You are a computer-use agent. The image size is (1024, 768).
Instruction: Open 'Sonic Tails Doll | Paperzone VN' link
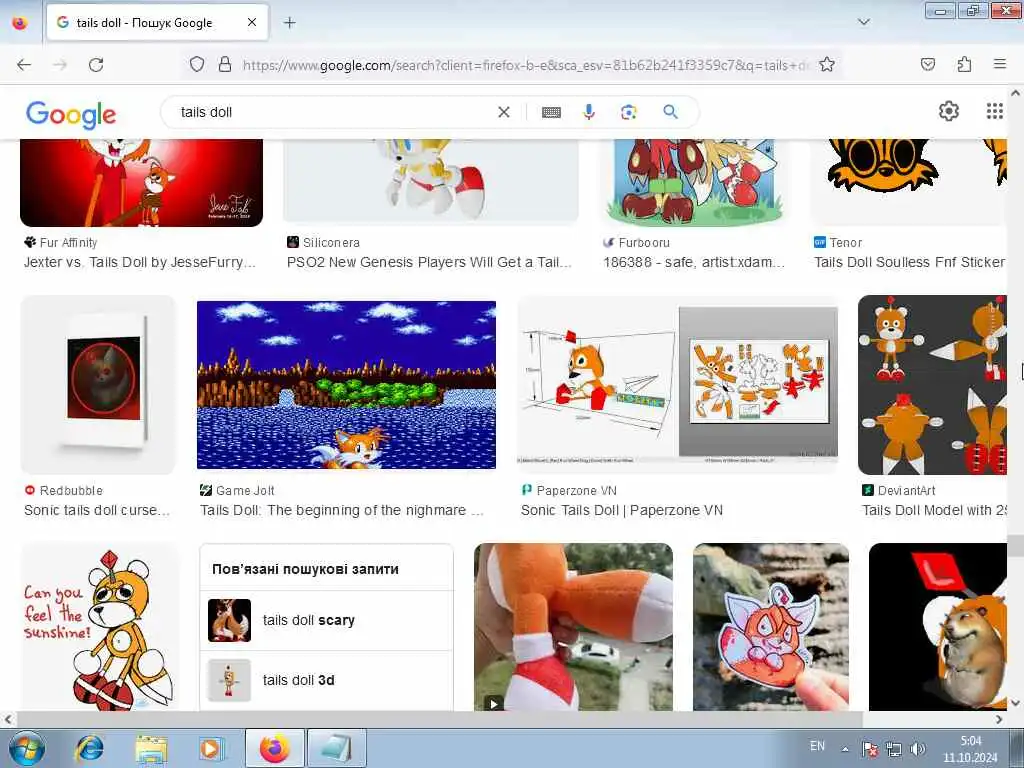pos(622,511)
